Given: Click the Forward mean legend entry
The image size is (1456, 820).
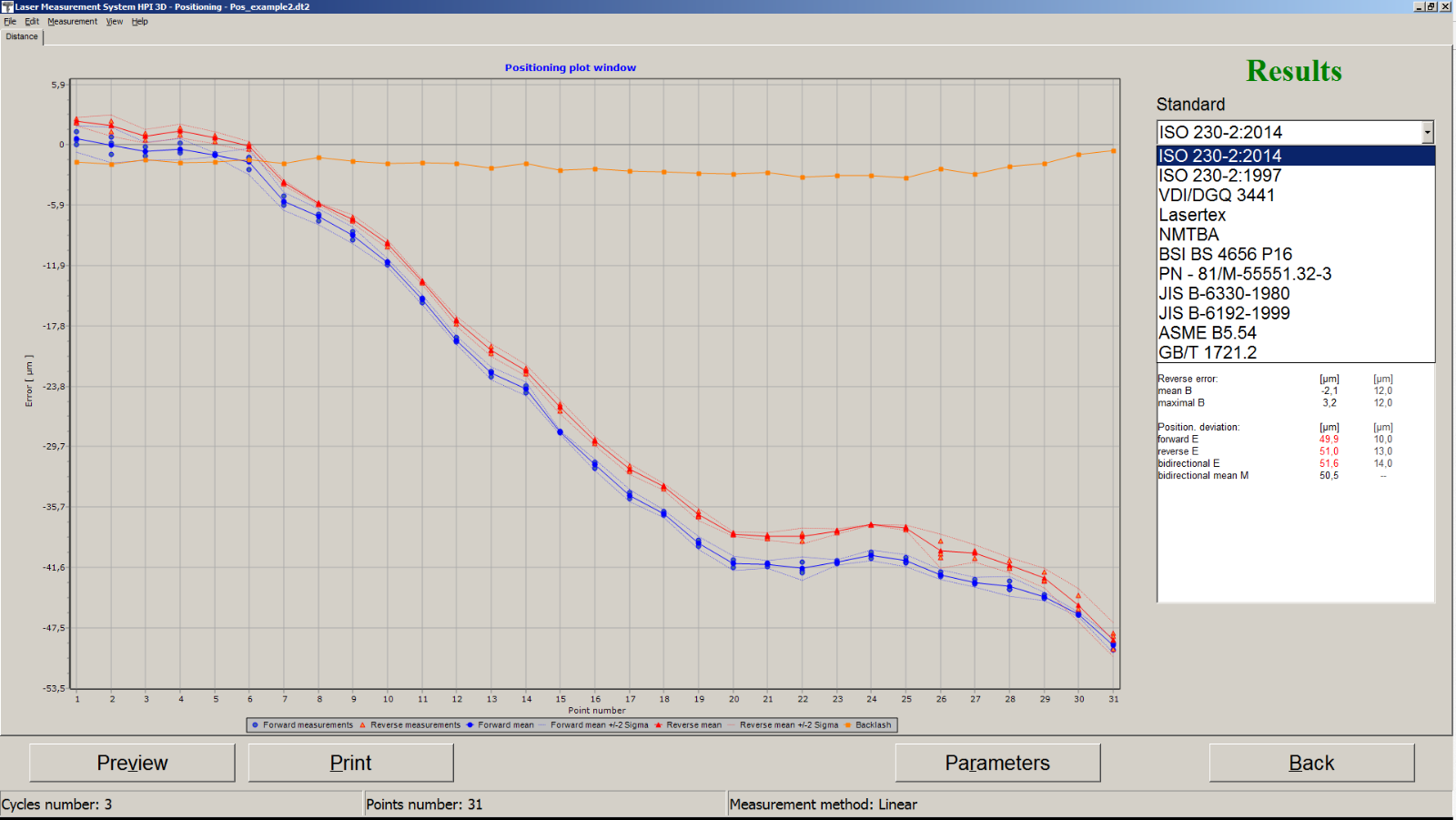Looking at the screenshot, I should pyautogui.click(x=500, y=725).
